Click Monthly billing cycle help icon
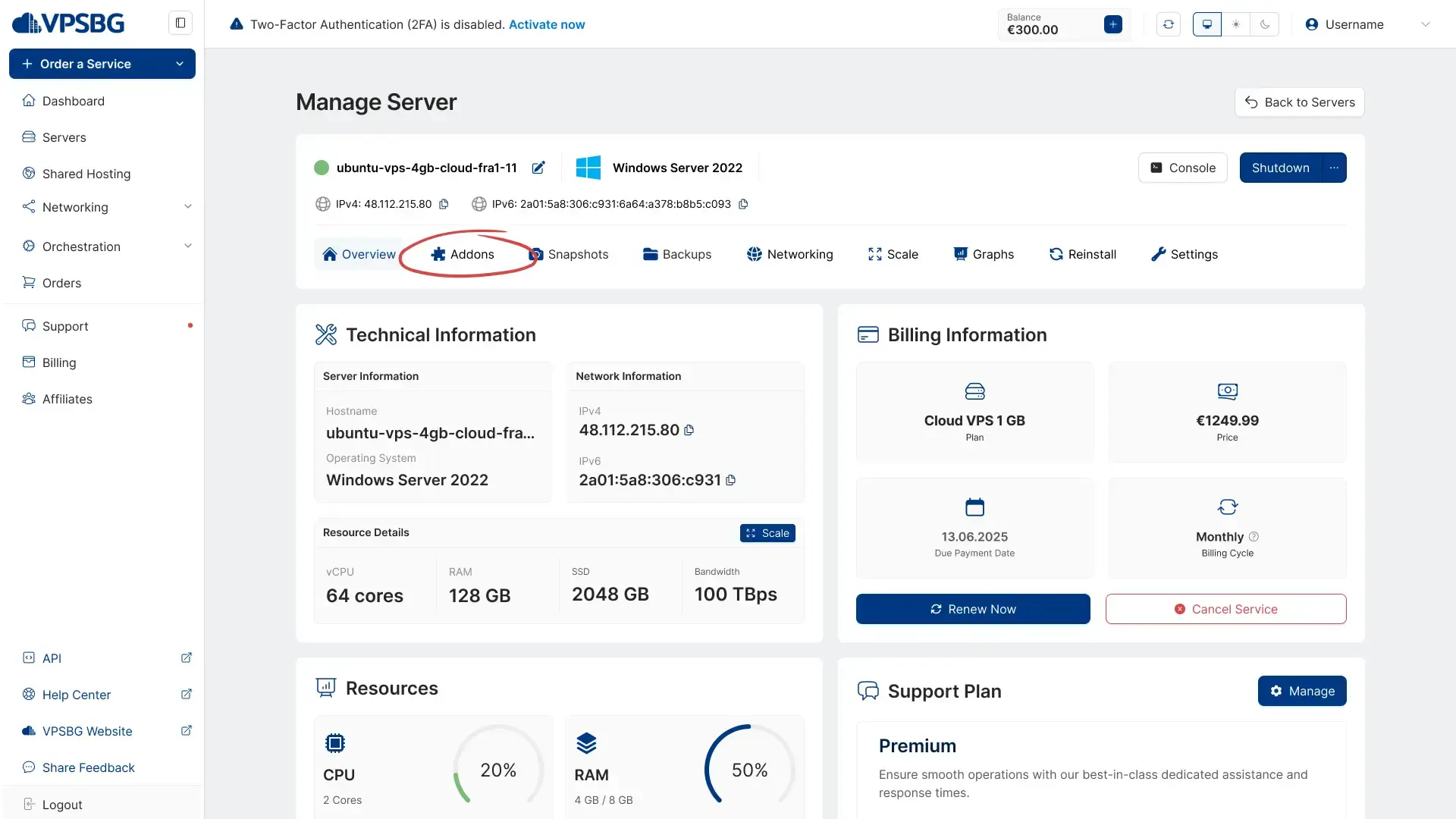 click(1254, 536)
